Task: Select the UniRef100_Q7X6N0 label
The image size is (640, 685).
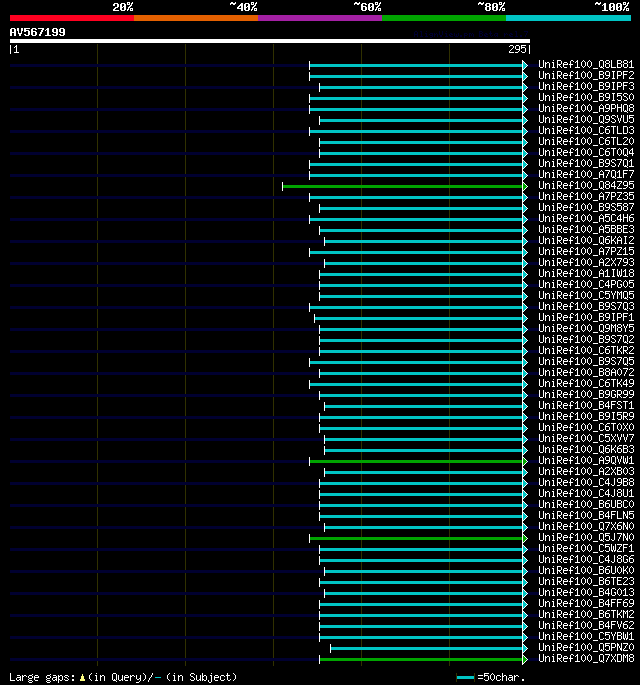Action: 586,526
